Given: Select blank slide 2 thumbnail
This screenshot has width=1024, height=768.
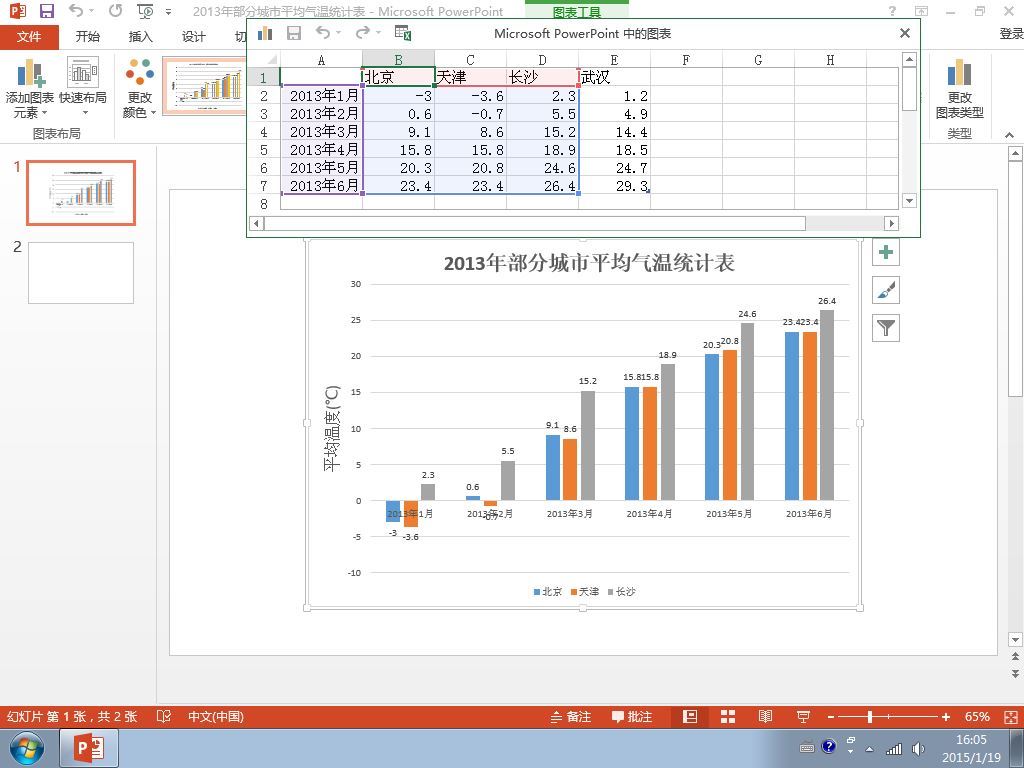Looking at the screenshot, I should pyautogui.click(x=81, y=273).
